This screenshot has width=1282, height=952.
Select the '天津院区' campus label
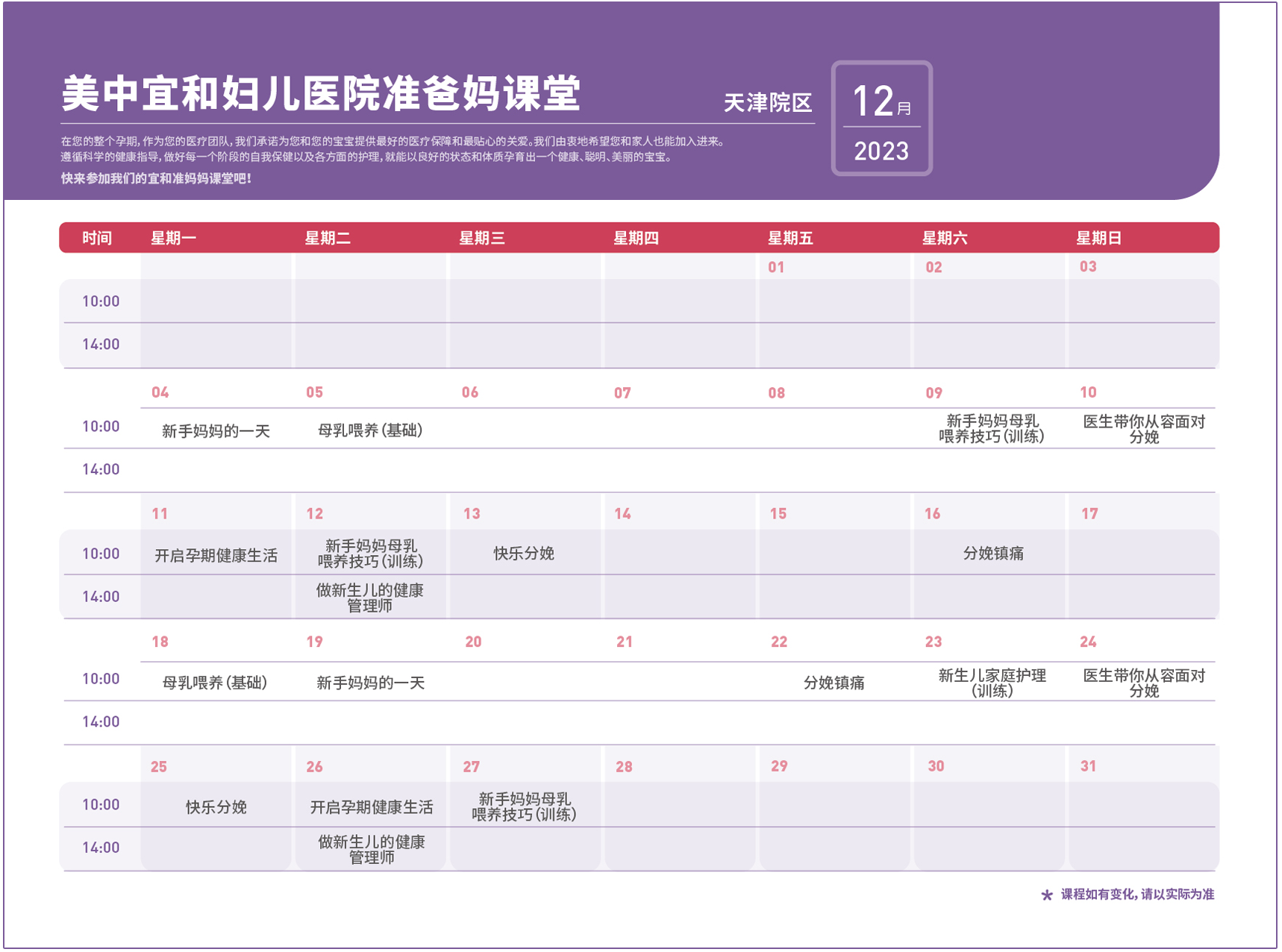pos(768,102)
